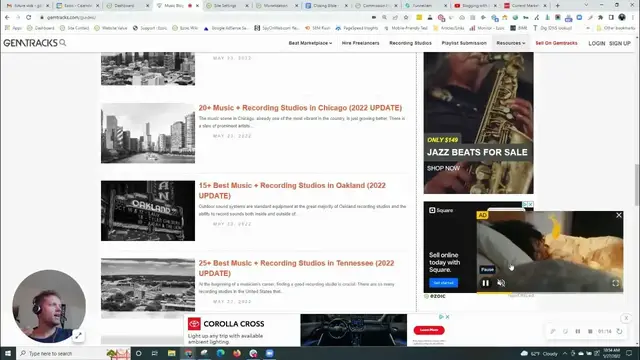Close the floating video ad
640x360 pixels.
click(619, 215)
